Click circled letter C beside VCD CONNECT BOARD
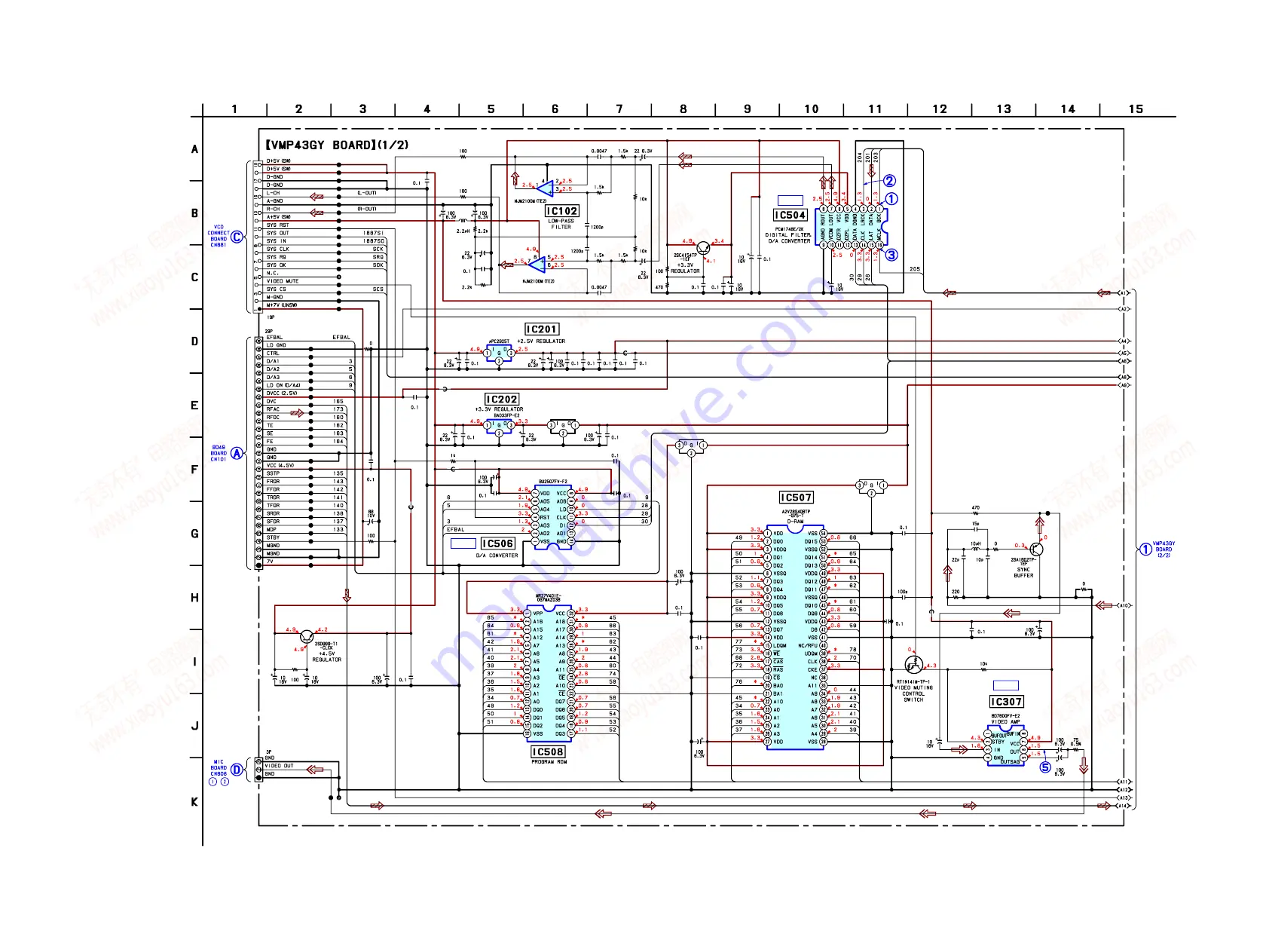Image resolution: width=1266 pixels, height=952 pixels. tap(237, 237)
